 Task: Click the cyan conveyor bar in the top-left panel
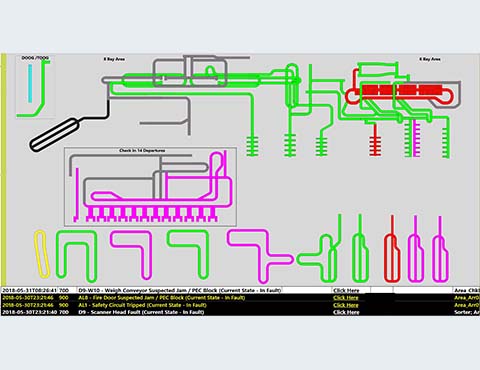coord(30,83)
